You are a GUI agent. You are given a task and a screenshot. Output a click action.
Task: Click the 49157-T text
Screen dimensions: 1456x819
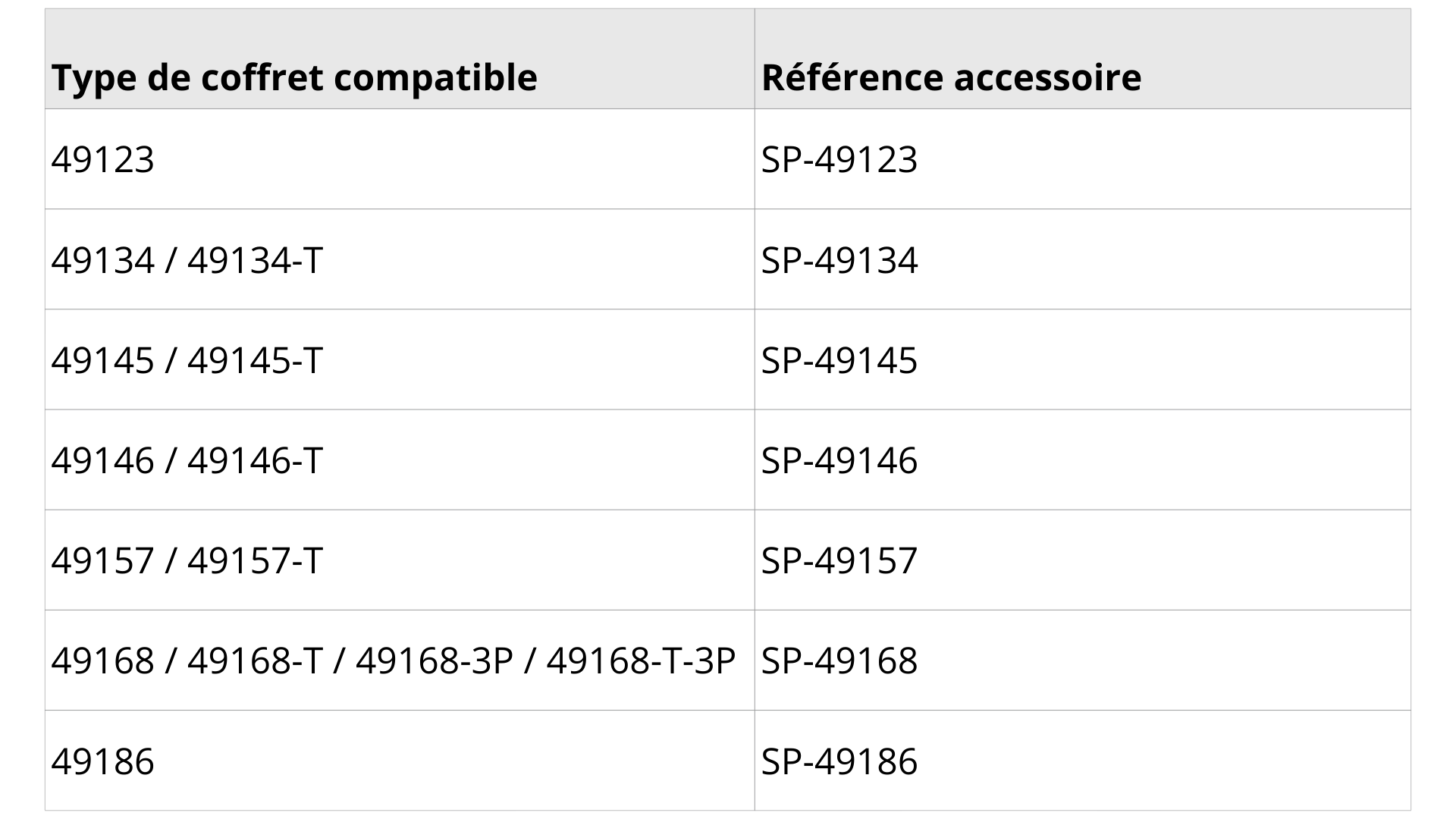pyautogui.click(x=255, y=560)
